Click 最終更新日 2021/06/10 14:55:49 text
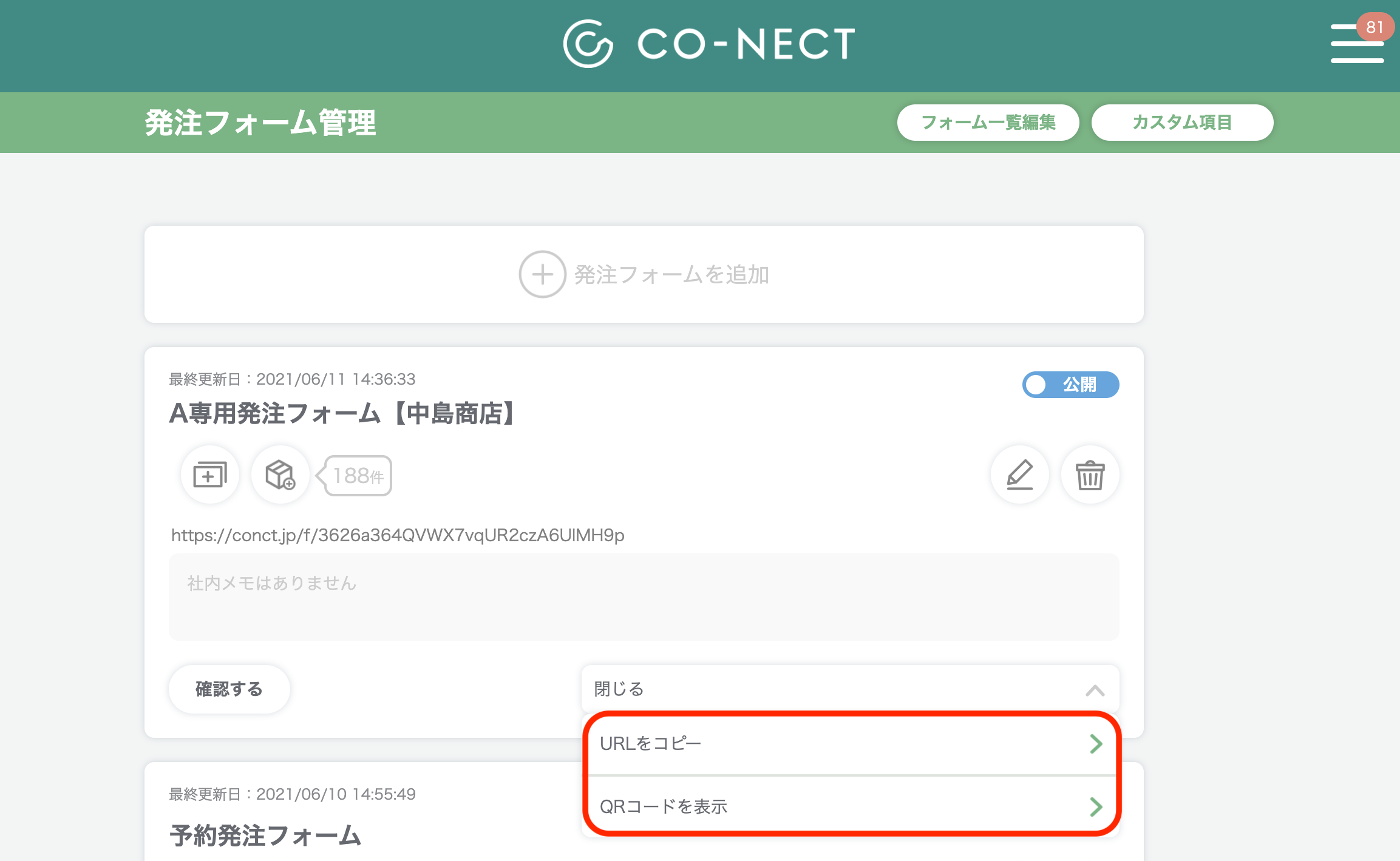 click(292, 794)
